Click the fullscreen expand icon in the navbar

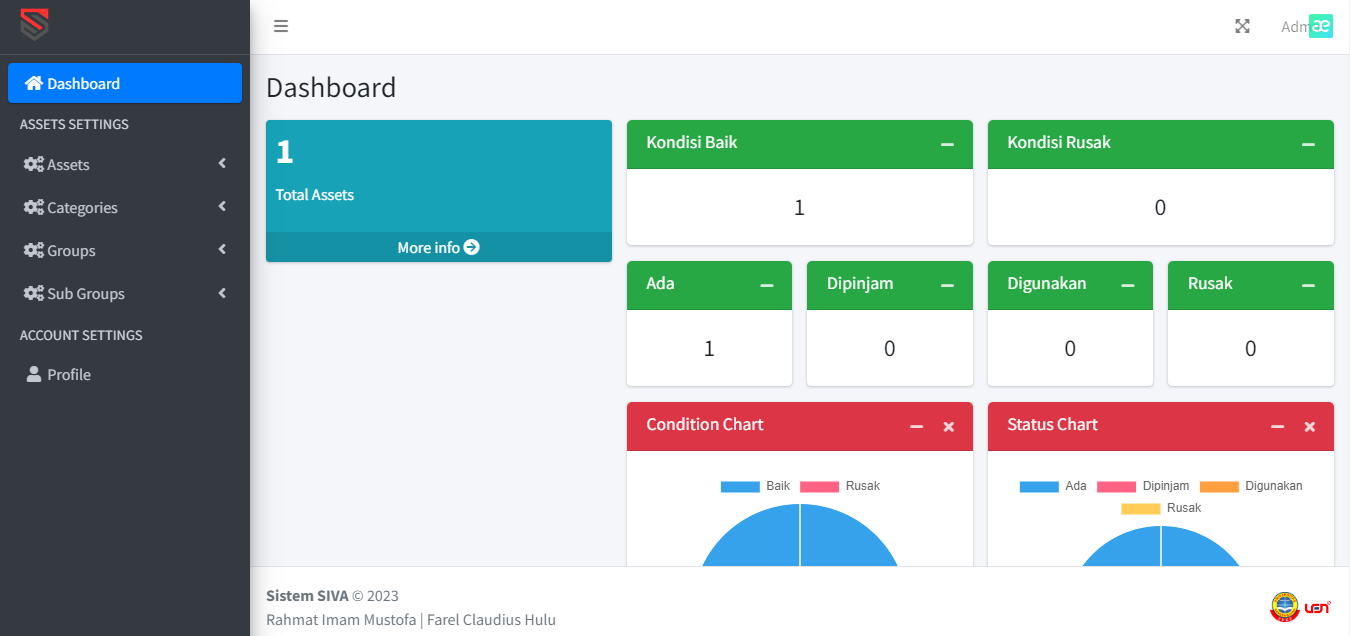pos(1242,26)
